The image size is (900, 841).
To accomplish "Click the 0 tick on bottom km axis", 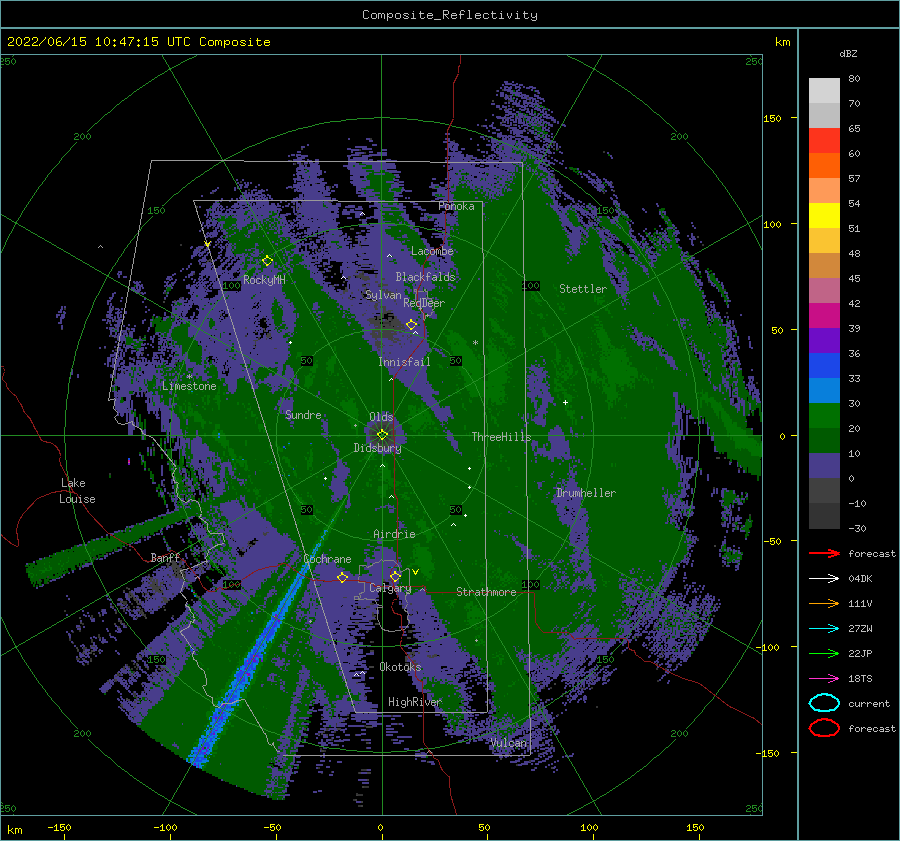I will [380, 827].
